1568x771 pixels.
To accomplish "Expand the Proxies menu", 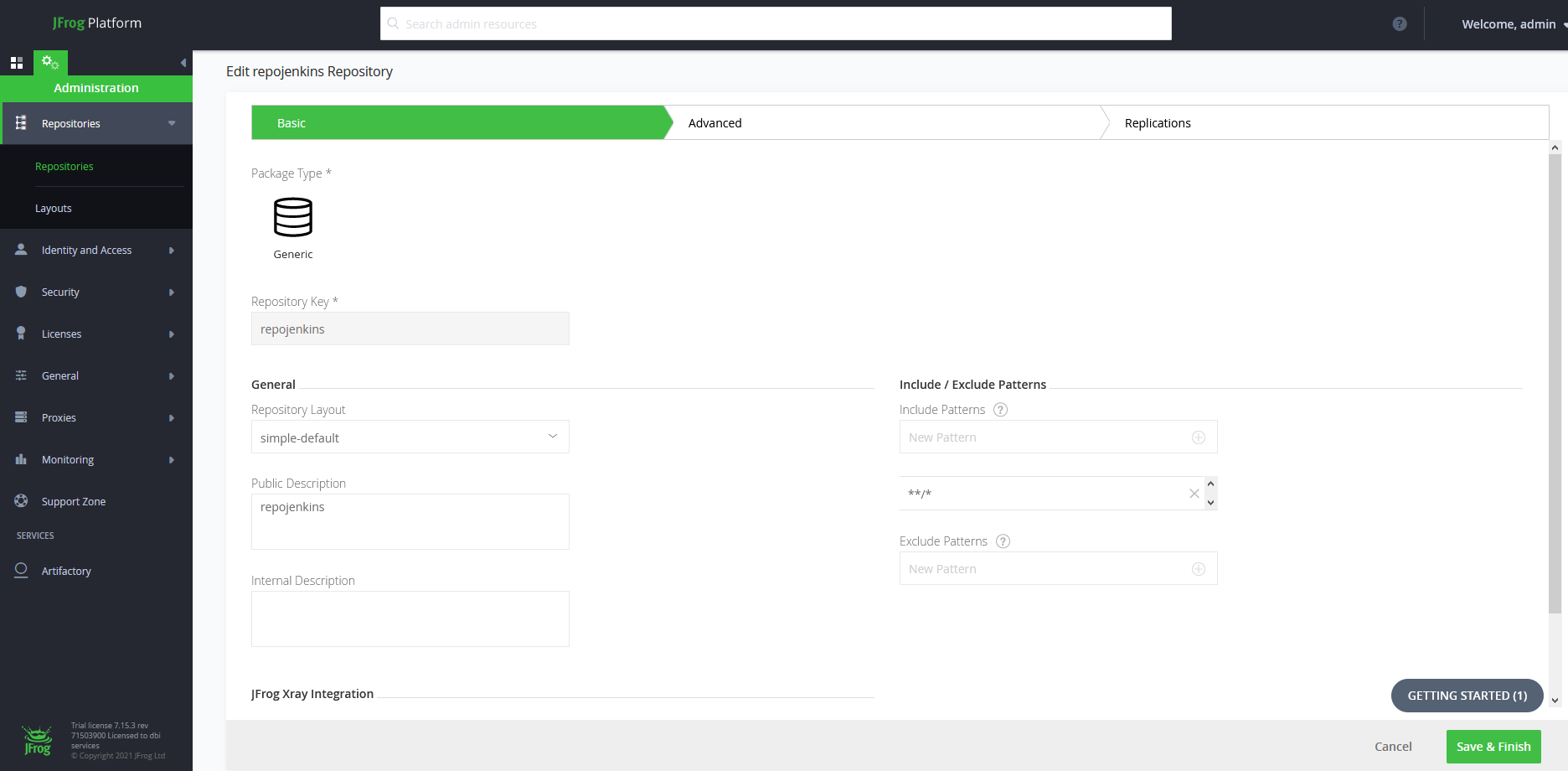I will pos(172,418).
